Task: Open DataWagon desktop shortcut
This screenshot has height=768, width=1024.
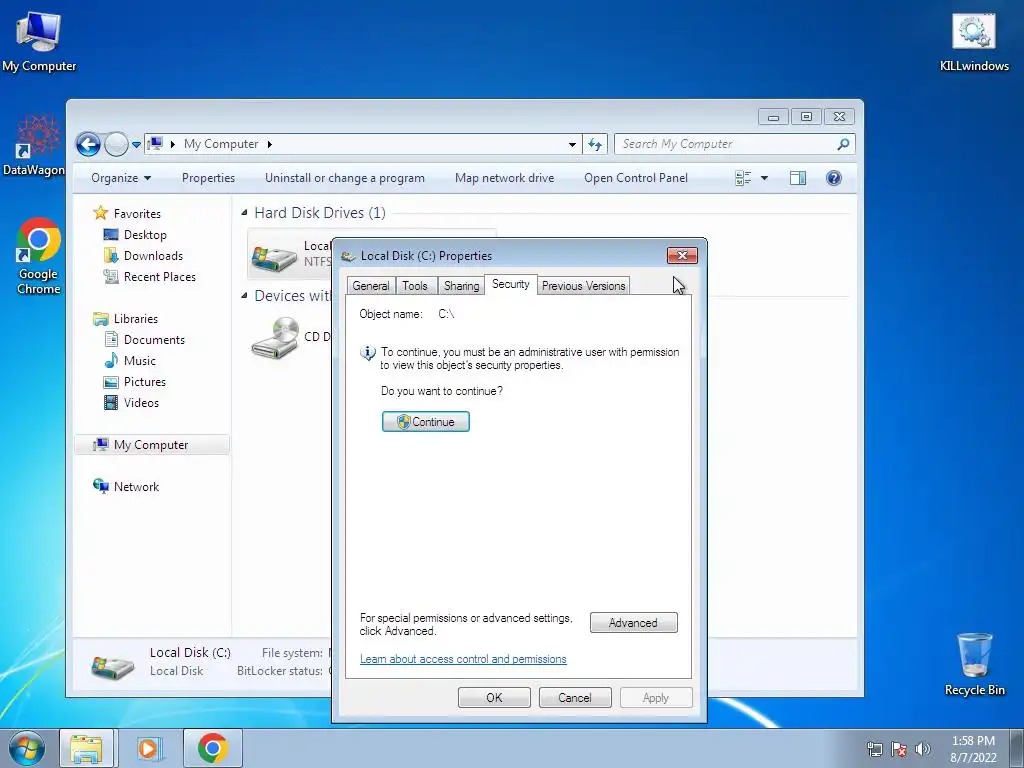Action: (34, 146)
